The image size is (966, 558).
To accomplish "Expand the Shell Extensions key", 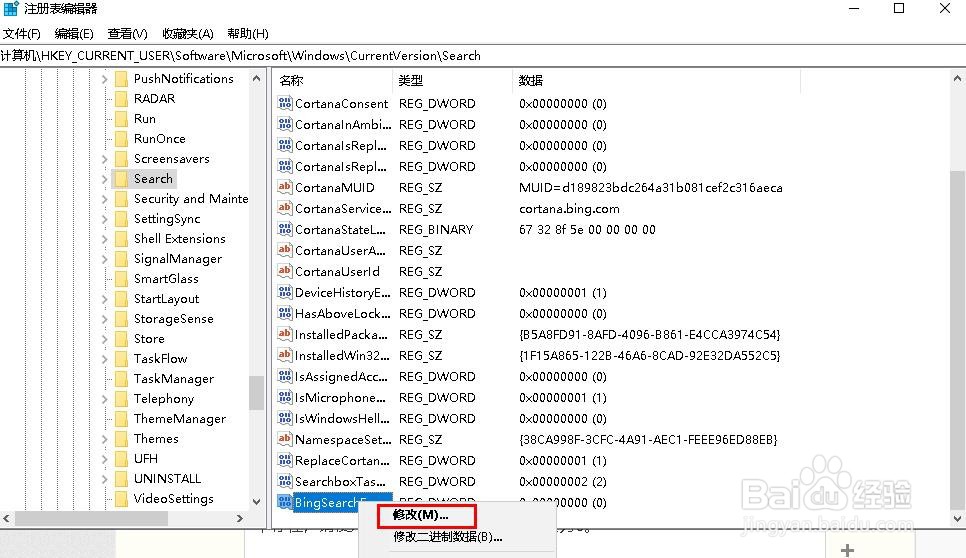I will point(104,238).
